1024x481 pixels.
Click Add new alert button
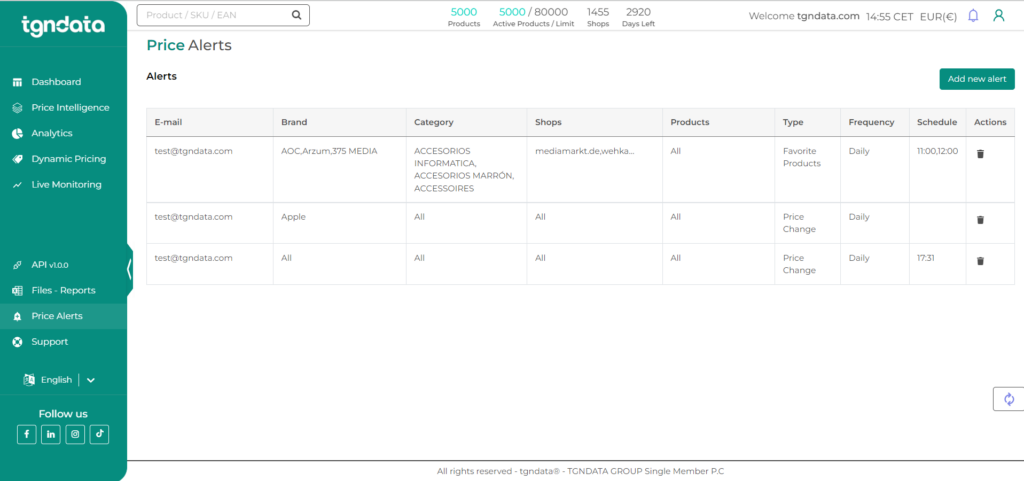click(x=977, y=79)
